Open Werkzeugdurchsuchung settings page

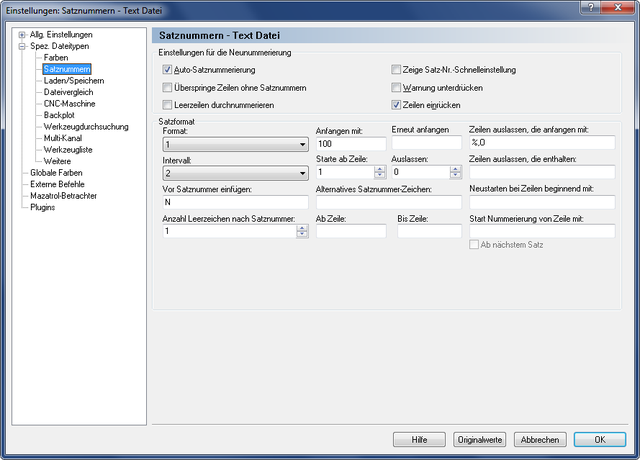(x=86, y=127)
